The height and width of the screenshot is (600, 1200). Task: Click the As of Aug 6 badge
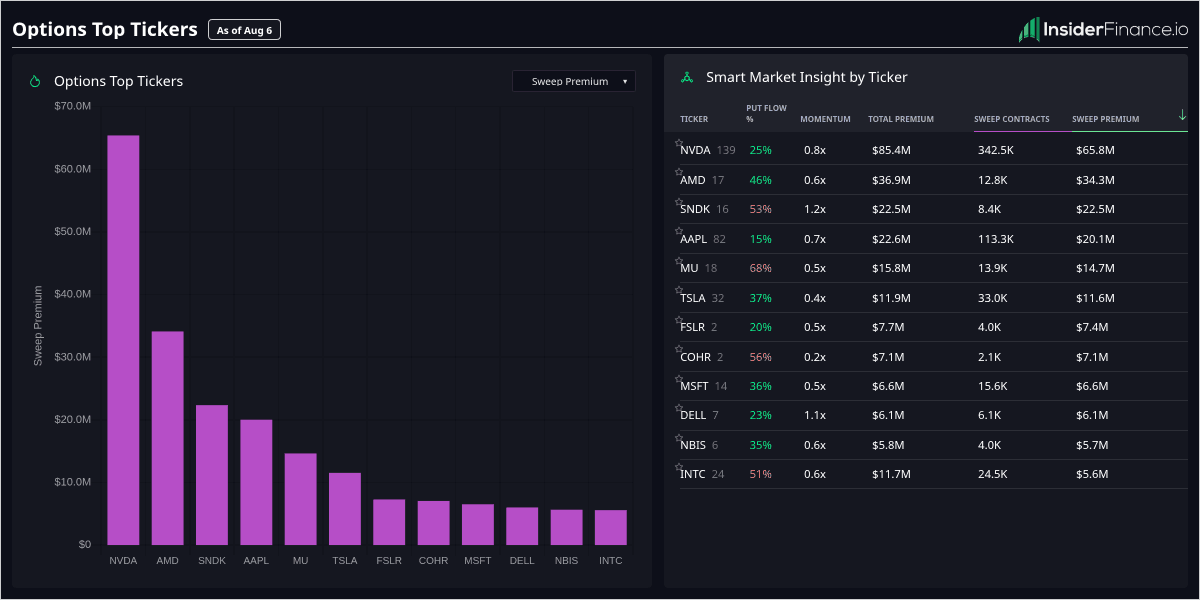[245, 30]
